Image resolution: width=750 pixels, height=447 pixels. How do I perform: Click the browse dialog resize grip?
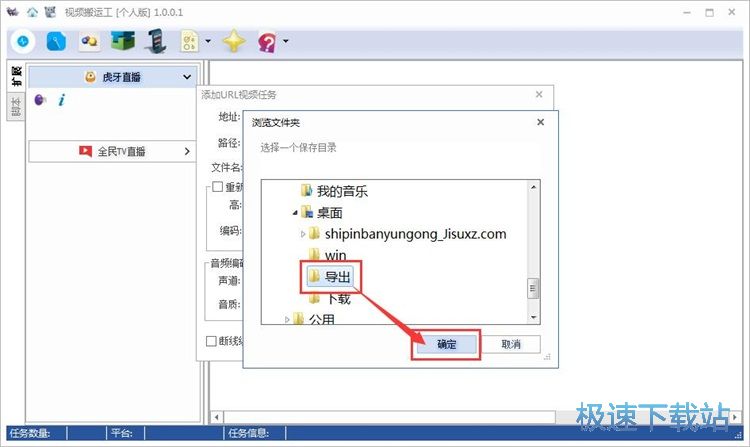coord(548,357)
